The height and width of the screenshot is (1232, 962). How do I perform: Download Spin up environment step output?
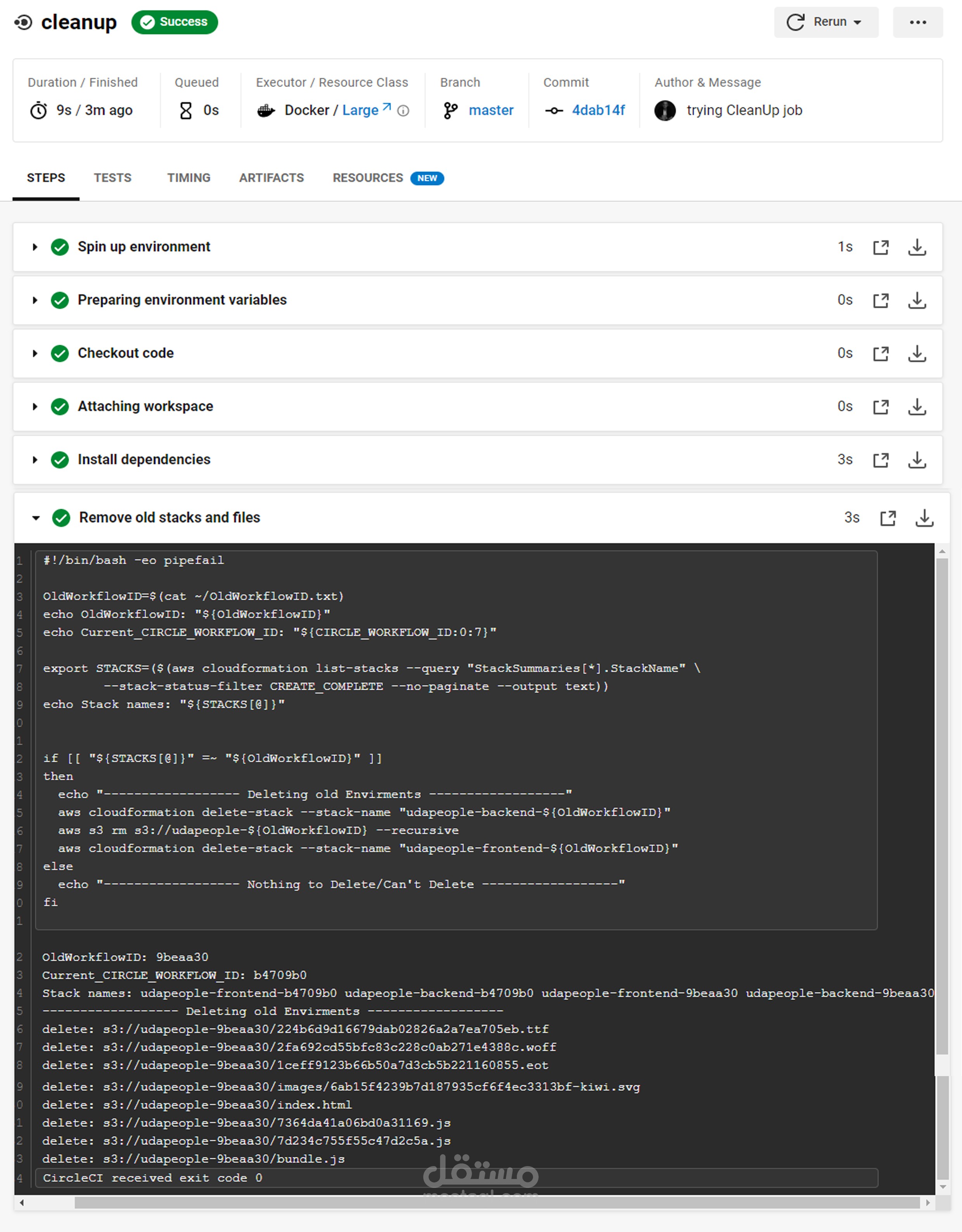917,247
